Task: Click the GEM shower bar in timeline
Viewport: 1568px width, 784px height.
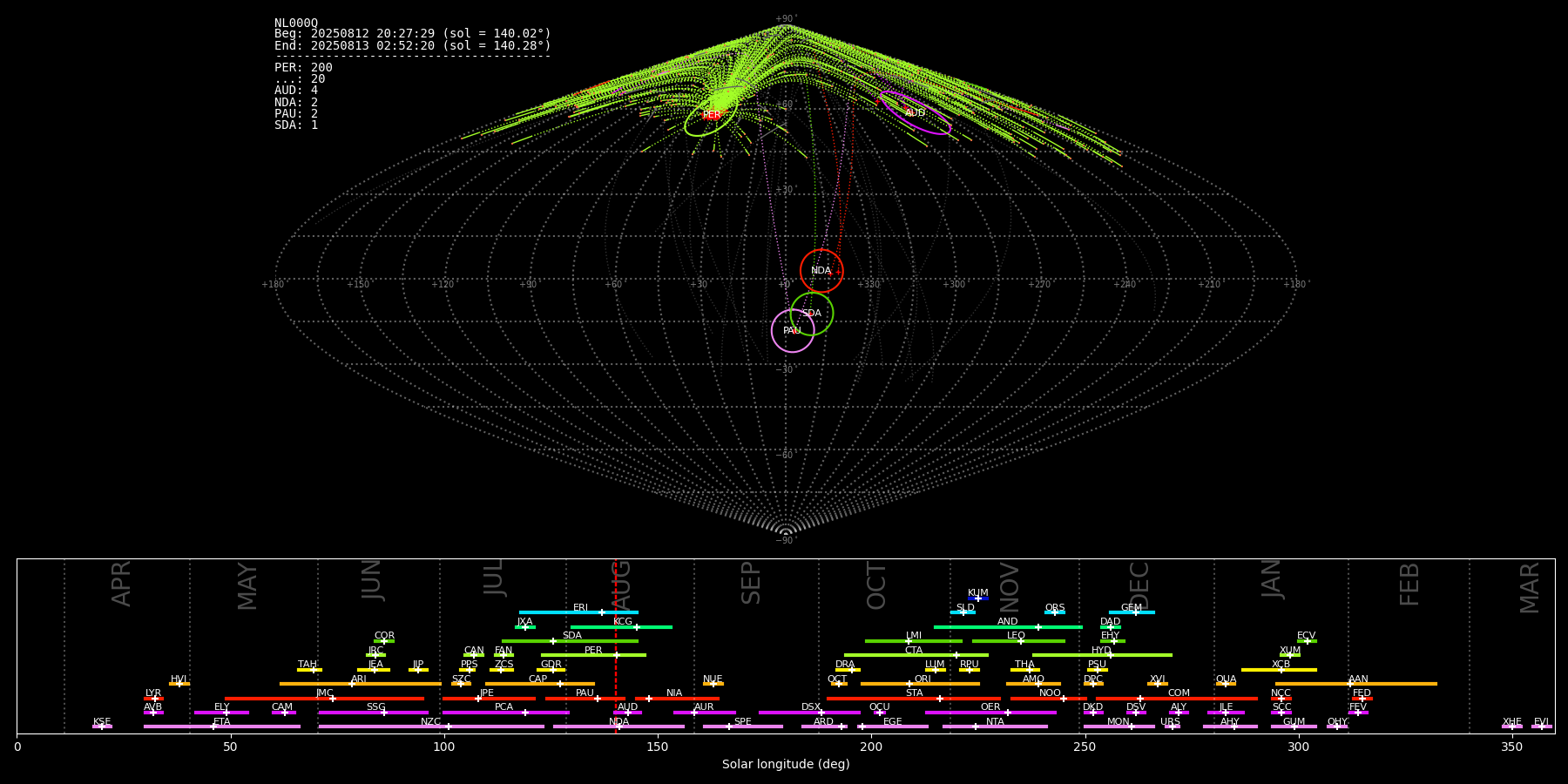Action: coord(1132,612)
